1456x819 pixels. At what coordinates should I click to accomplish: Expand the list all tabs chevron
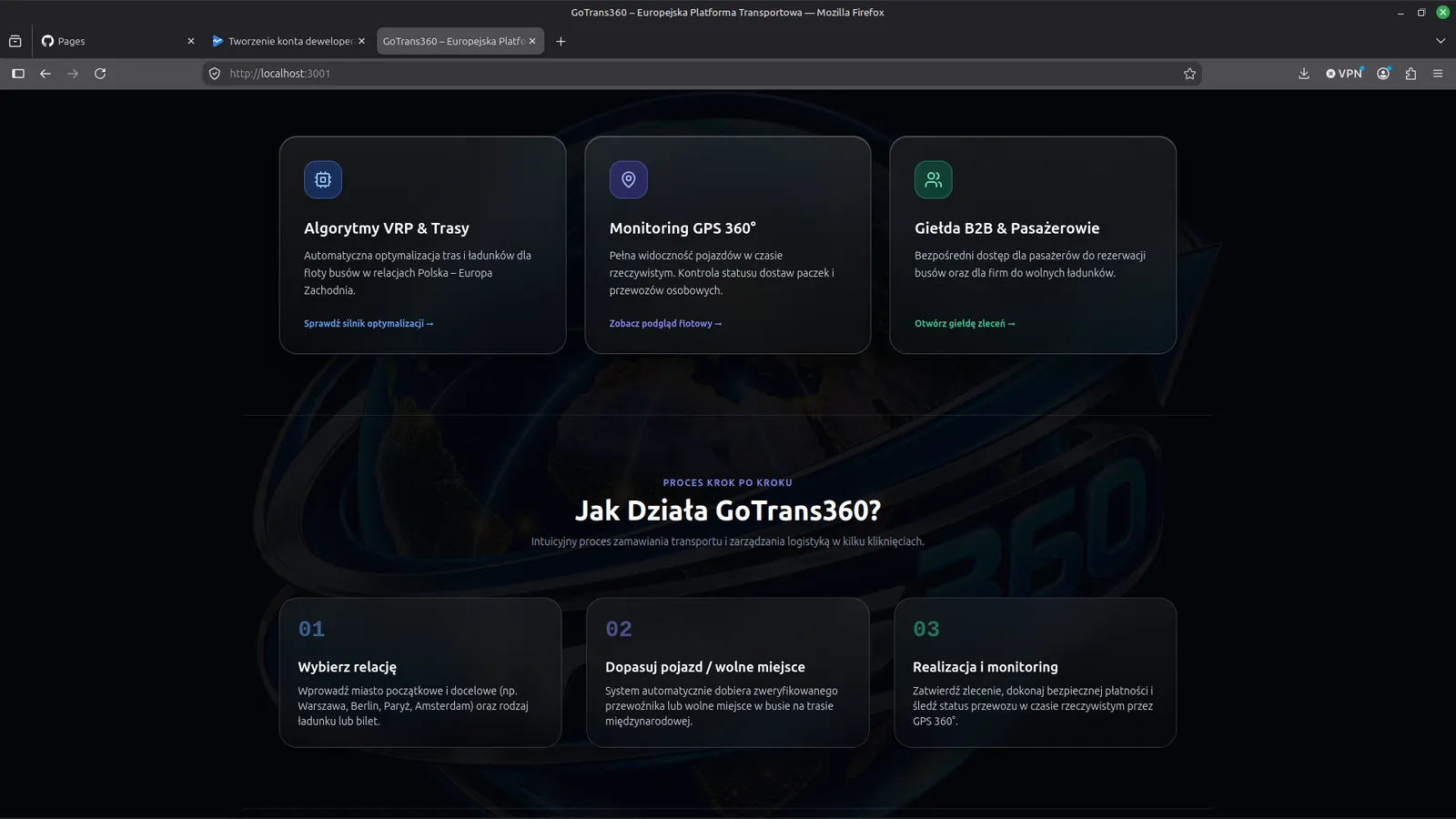[1441, 41]
